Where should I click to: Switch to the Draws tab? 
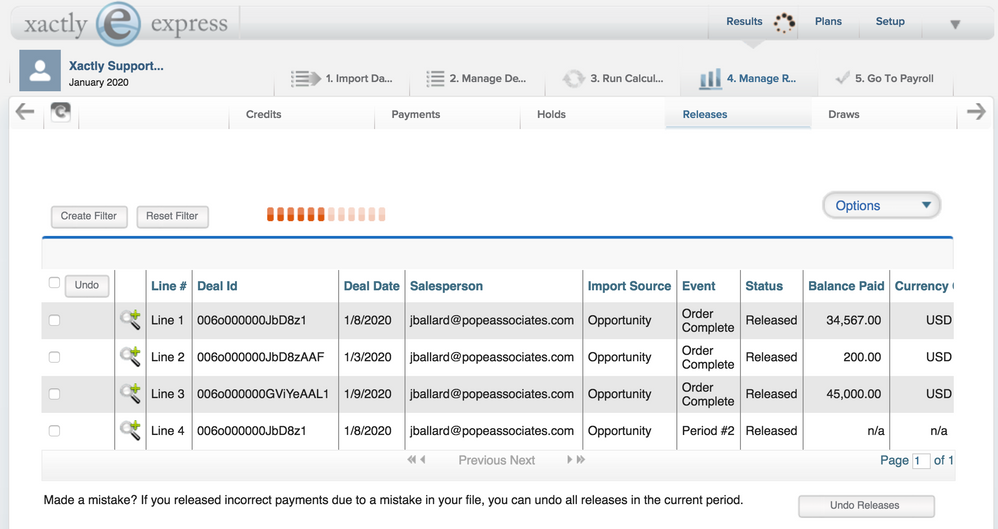pos(843,114)
